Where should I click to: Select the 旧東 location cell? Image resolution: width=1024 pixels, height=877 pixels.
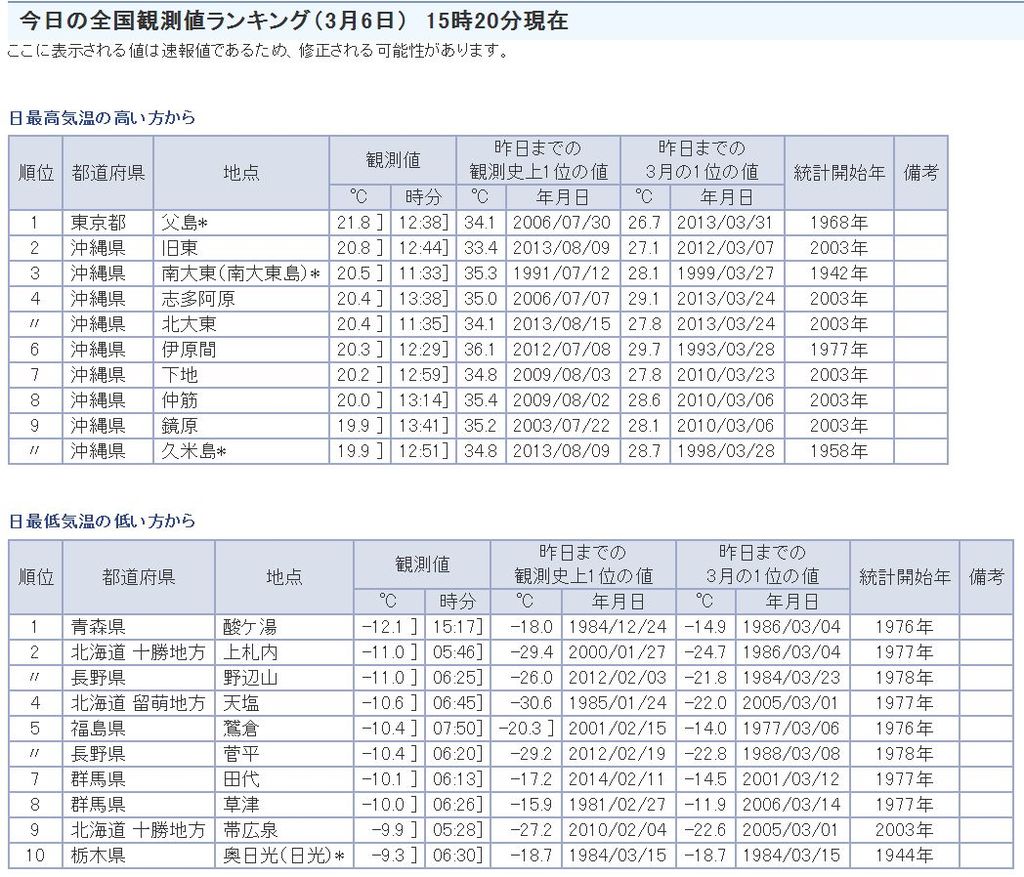(180, 248)
